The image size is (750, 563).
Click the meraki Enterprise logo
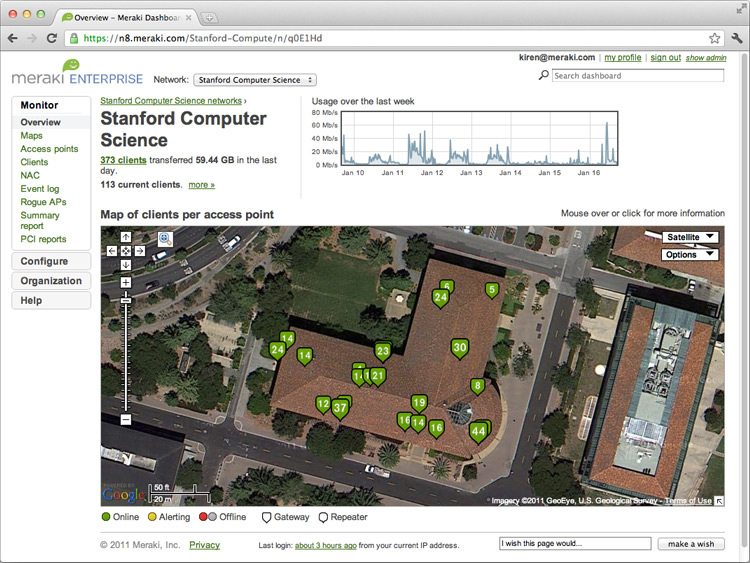tap(77, 72)
